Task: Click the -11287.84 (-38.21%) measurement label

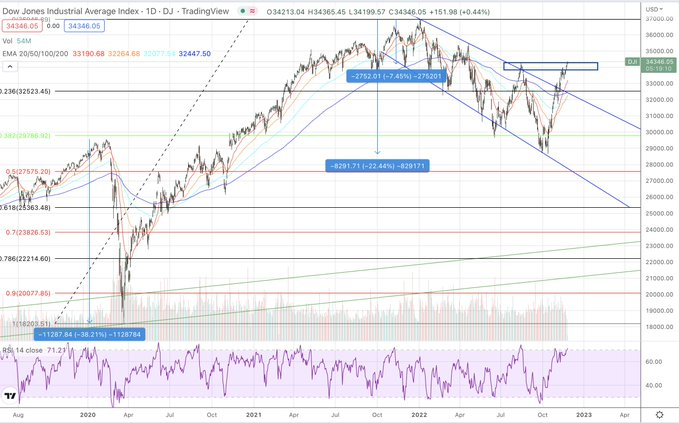Action: pyautogui.click(x=89, y=334)
